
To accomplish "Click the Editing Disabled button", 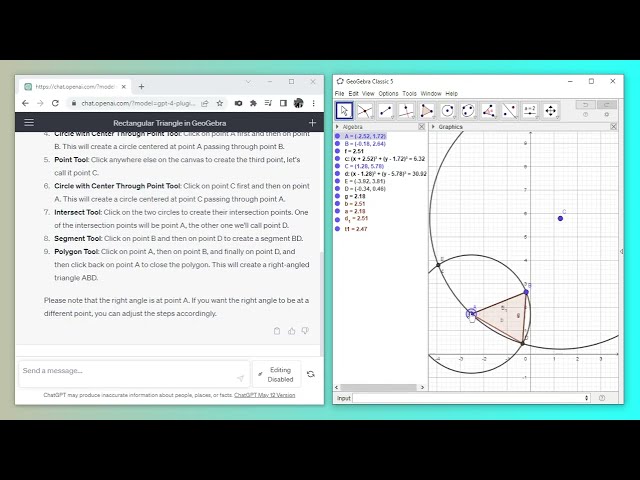I will point(276,374).
